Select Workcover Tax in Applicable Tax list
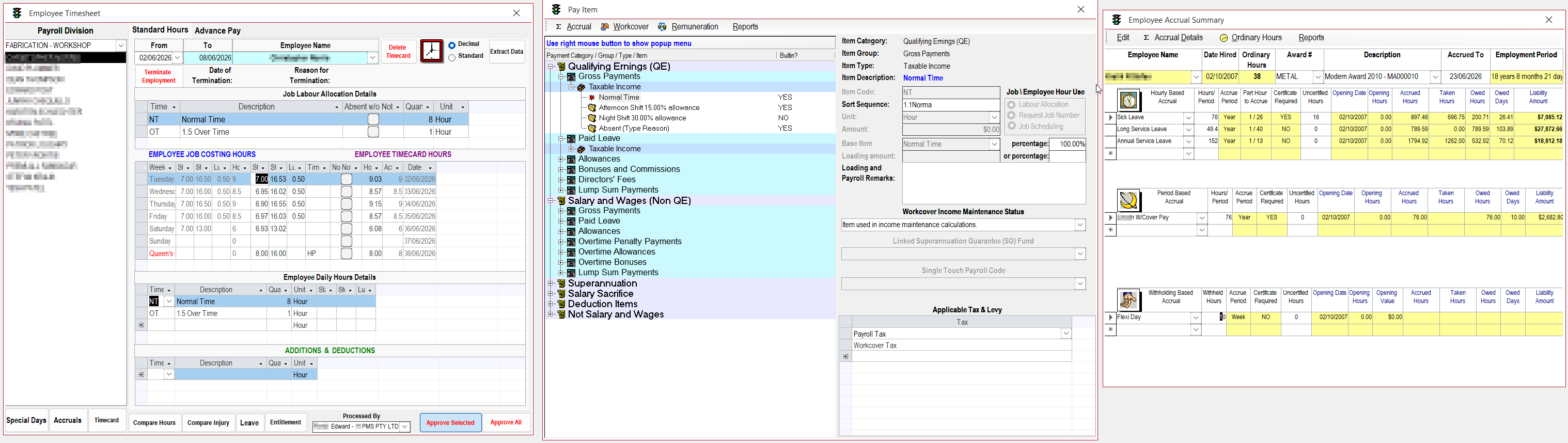1568x443 pixels. (x=961, y=345)
